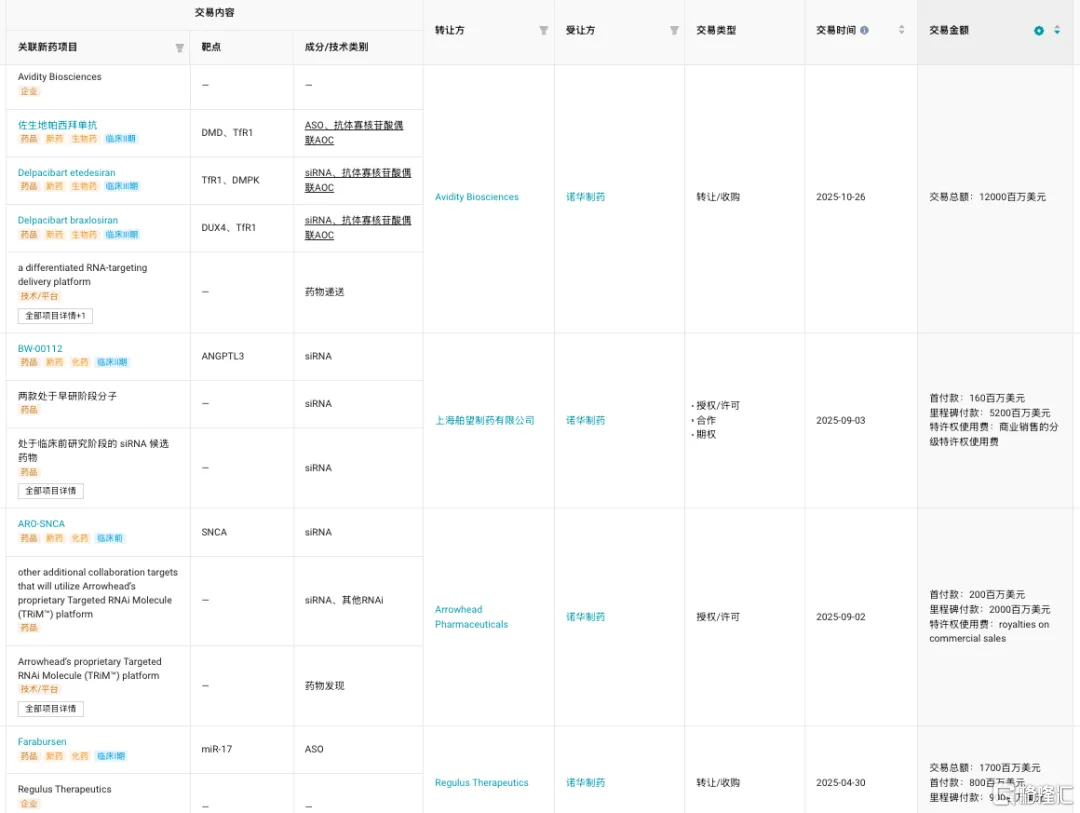Viewport: 1080px width, 813px height.
Task: Select ASO cell in Farabursen row
Action: click(313, 749)
